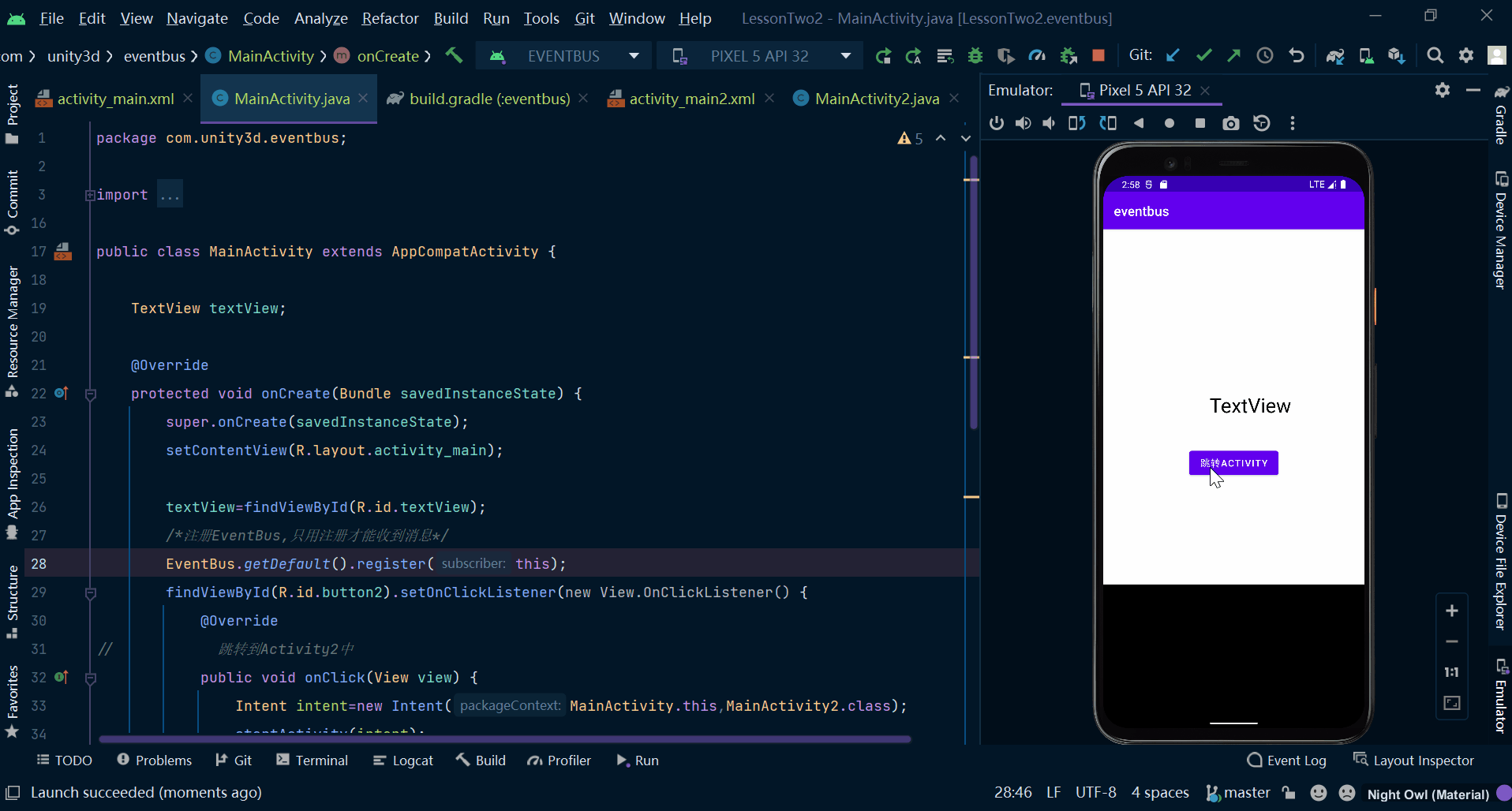Click the Make Project hammer icon
Image resolution: width=1512 pixels, height=811 pixels.
coord(454,55)
